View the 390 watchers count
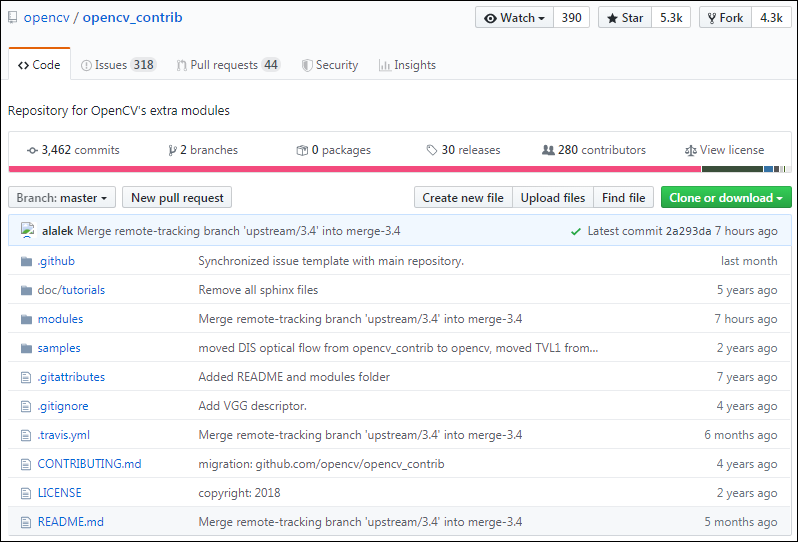Image resolution: width=798 pixels, height=542 pixels. pos(572,18)
